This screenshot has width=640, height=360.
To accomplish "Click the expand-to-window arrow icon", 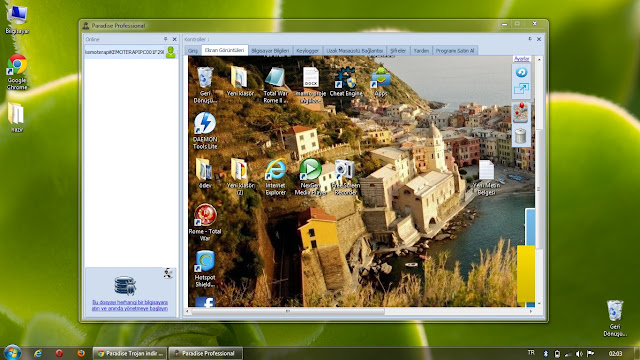I will [x=521, y=89].
